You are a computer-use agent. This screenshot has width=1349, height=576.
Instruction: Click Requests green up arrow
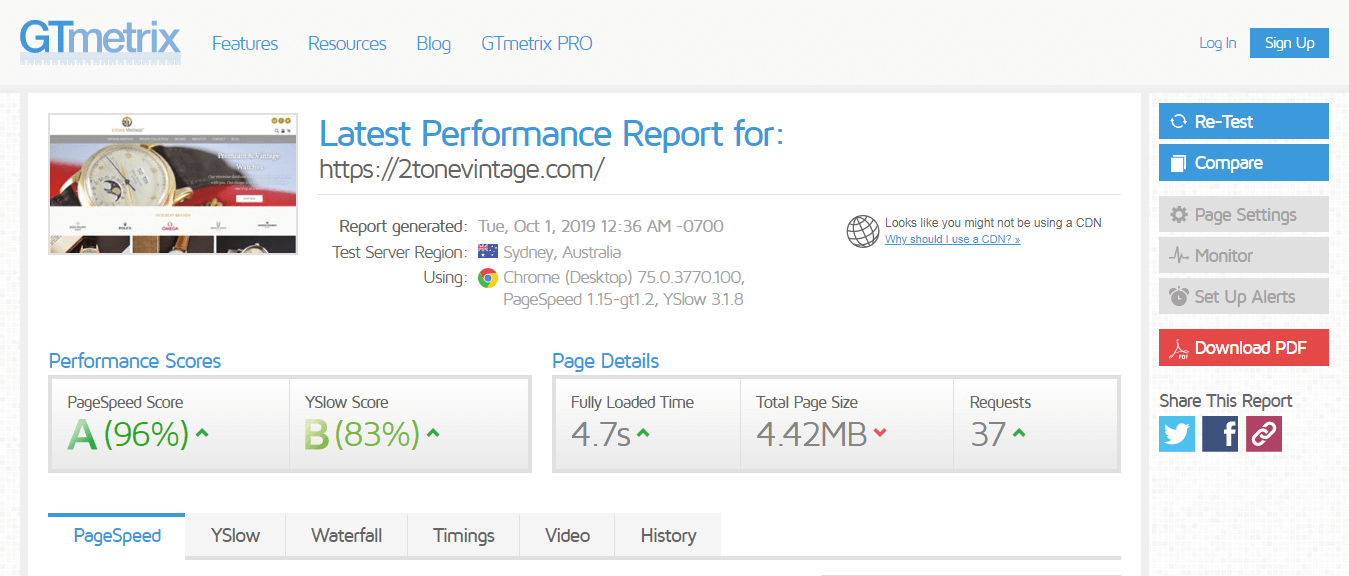[1018, 434]
